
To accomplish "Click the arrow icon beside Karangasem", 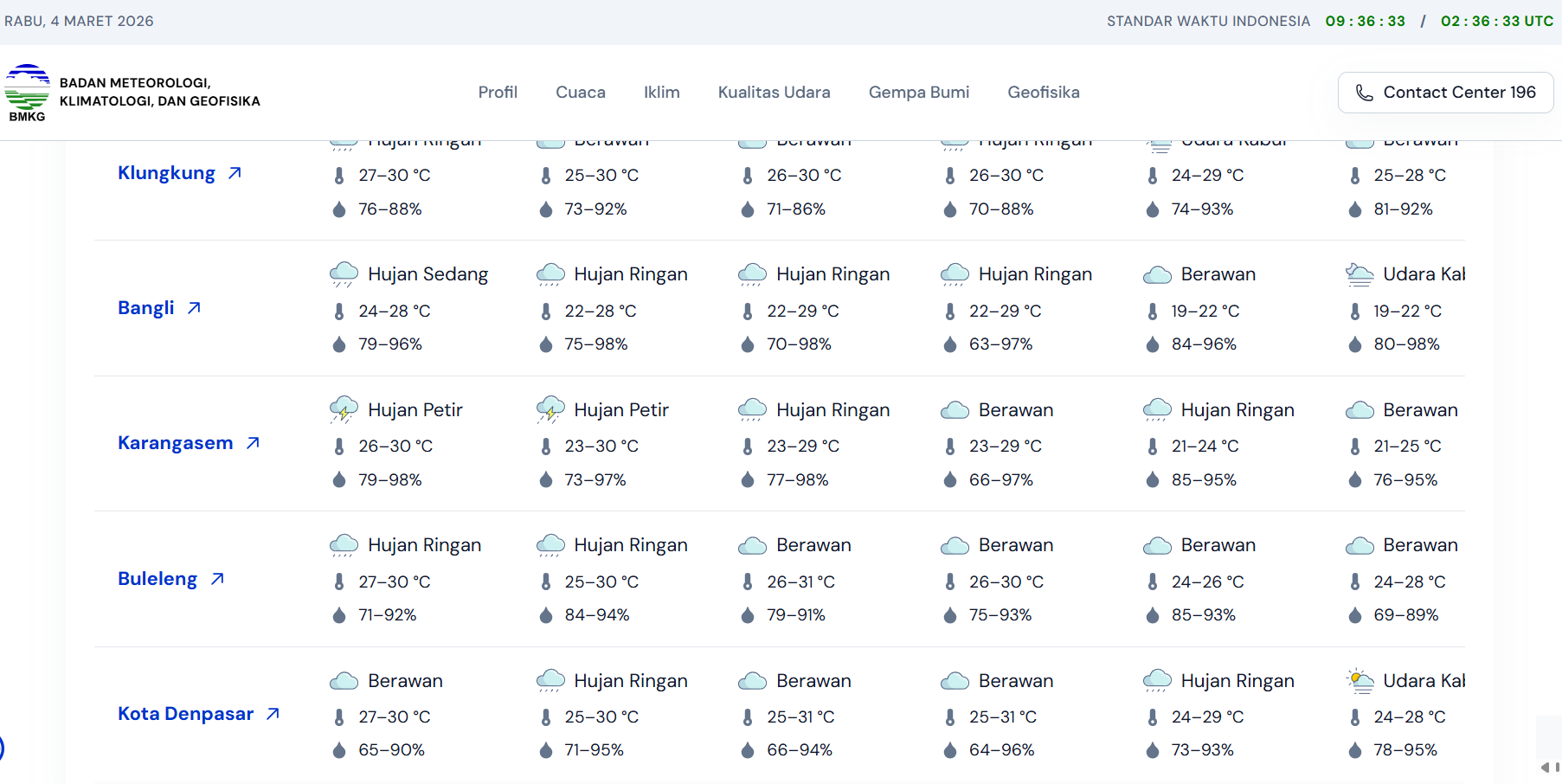I will point(253,443).
